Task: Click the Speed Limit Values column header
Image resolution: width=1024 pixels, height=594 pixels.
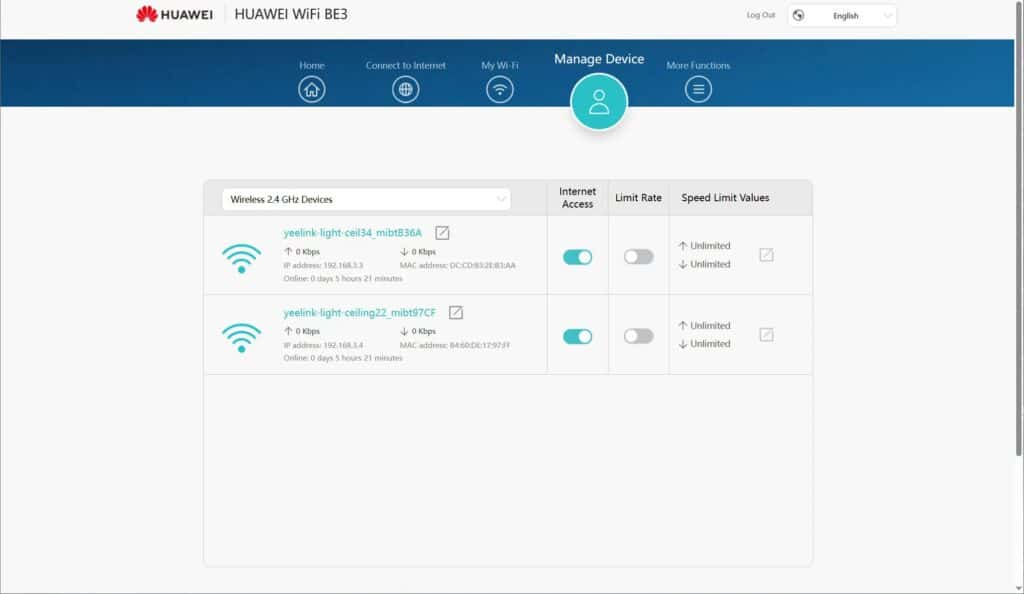Action: coord(725,198)
